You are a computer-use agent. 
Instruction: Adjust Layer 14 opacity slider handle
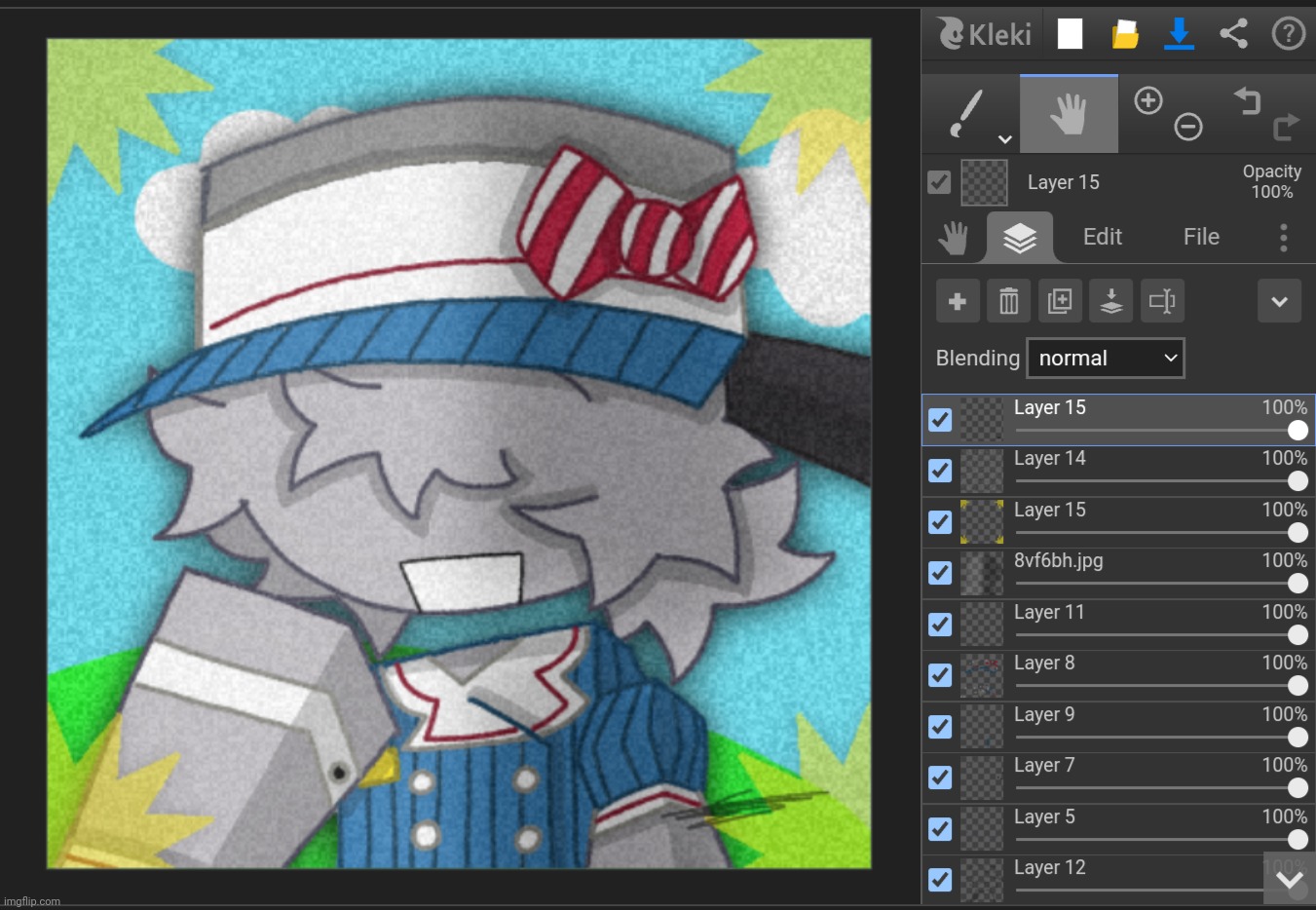click(x=1297, y=481)
